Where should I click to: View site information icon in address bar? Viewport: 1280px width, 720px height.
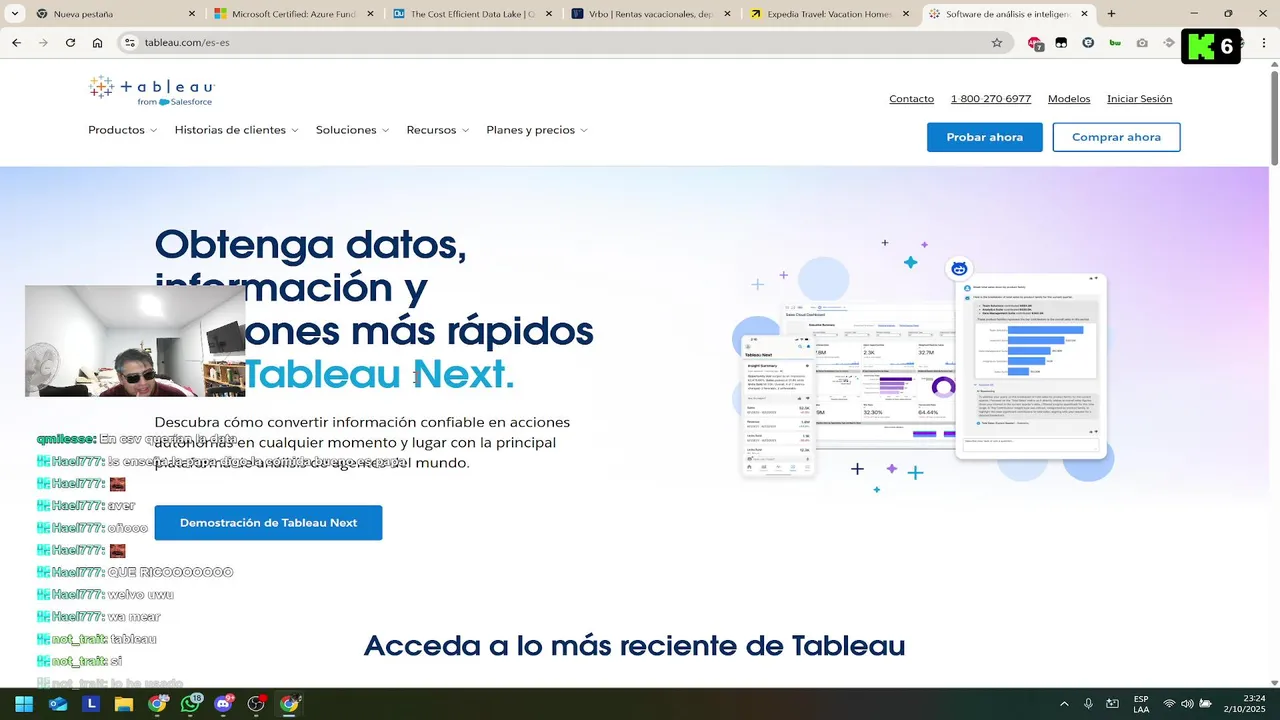coord(128,43)
